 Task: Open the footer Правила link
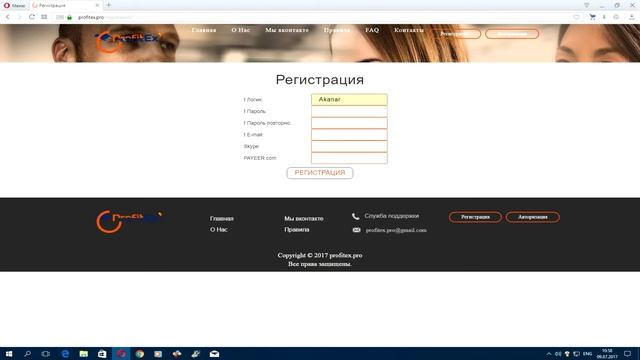tap(297, 229)
